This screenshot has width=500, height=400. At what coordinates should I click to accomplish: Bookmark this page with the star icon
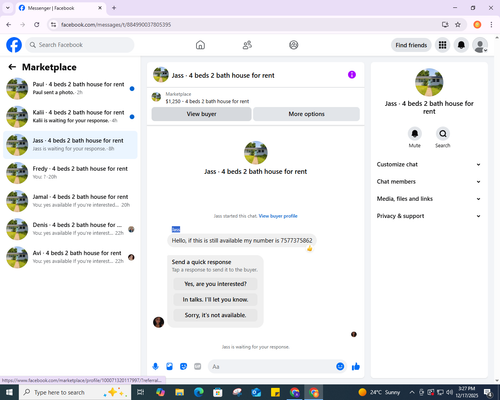[x=458, y=24]
